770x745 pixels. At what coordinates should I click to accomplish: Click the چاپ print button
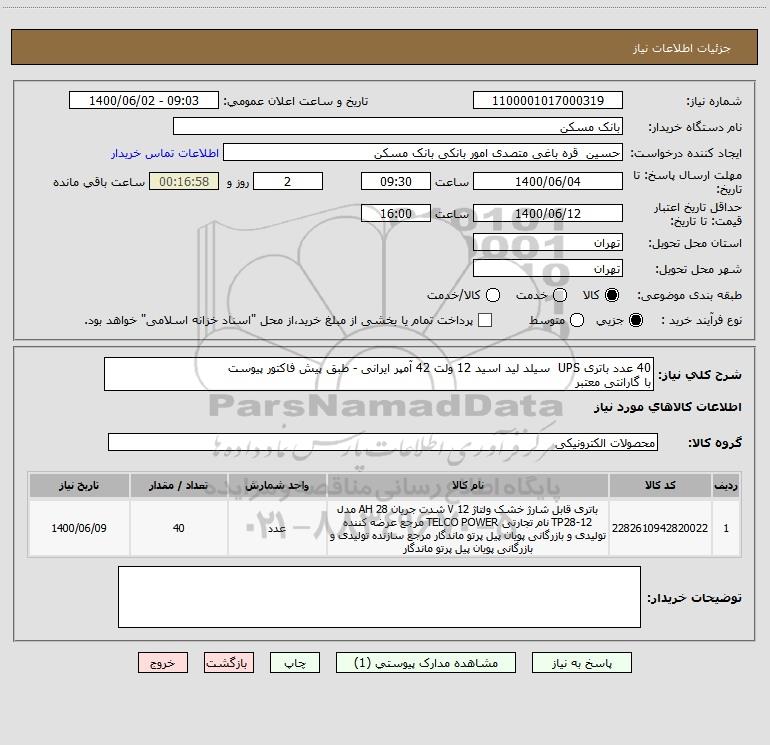point(295,663)
